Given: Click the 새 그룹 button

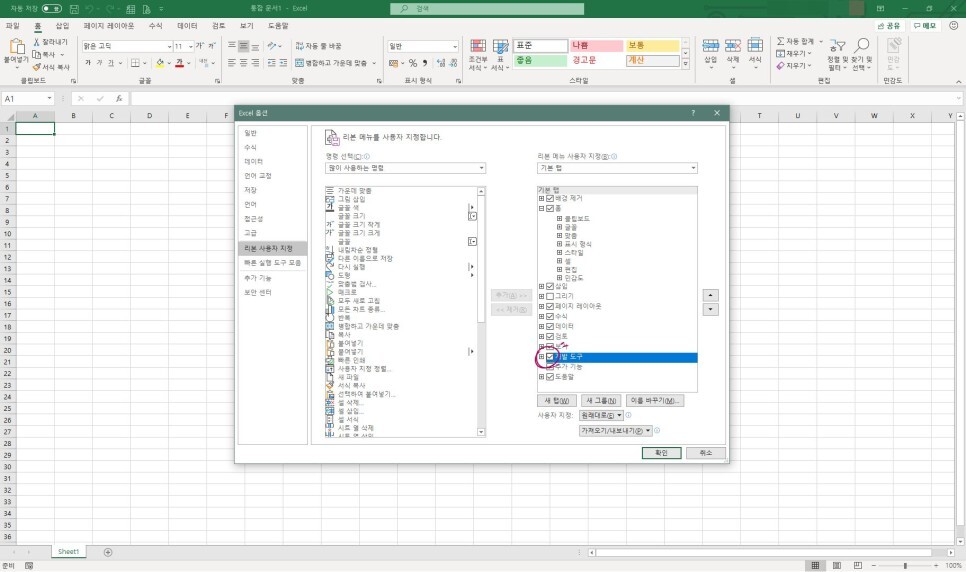Looking at the screenshot, I should [601, 401].
